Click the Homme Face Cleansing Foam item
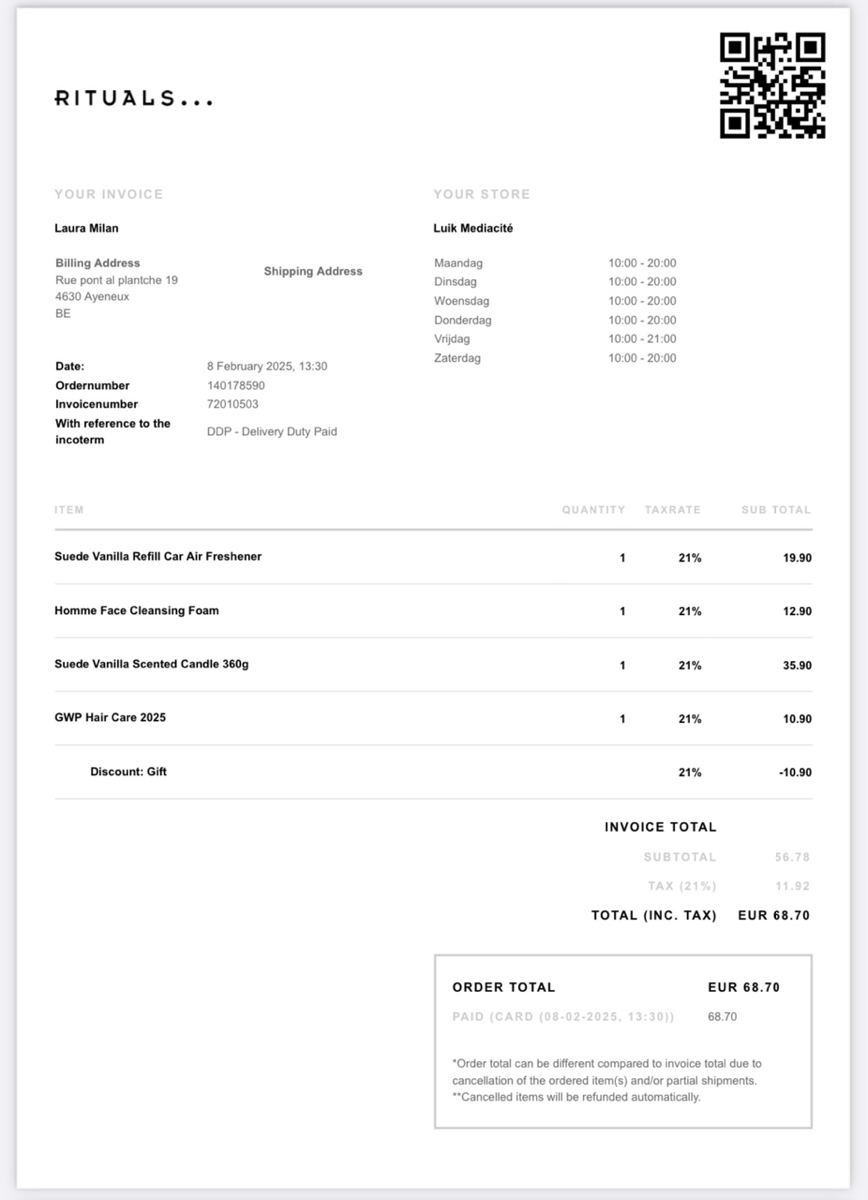 136,610
